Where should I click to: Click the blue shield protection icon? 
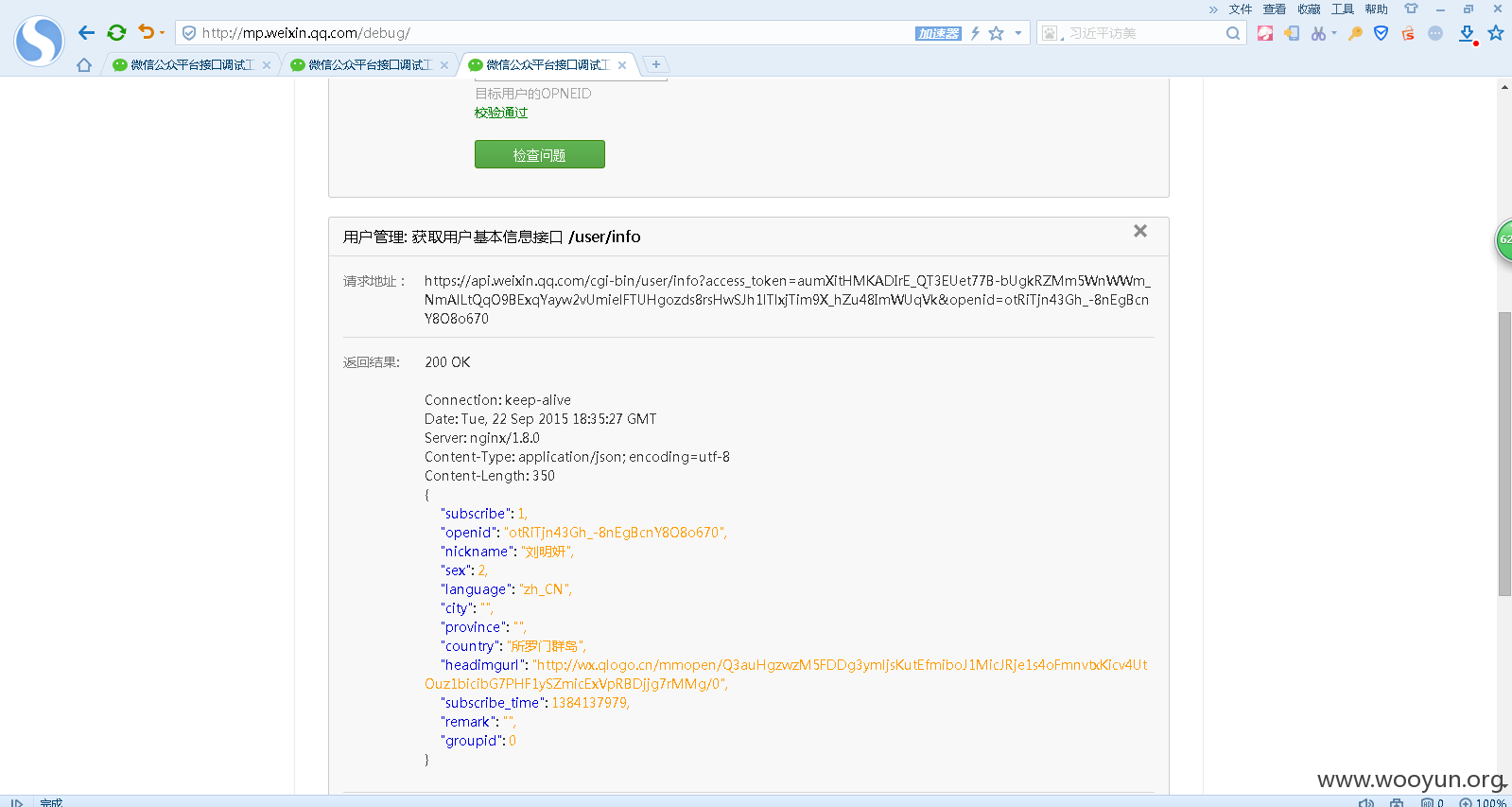(x=1382, y=33)
